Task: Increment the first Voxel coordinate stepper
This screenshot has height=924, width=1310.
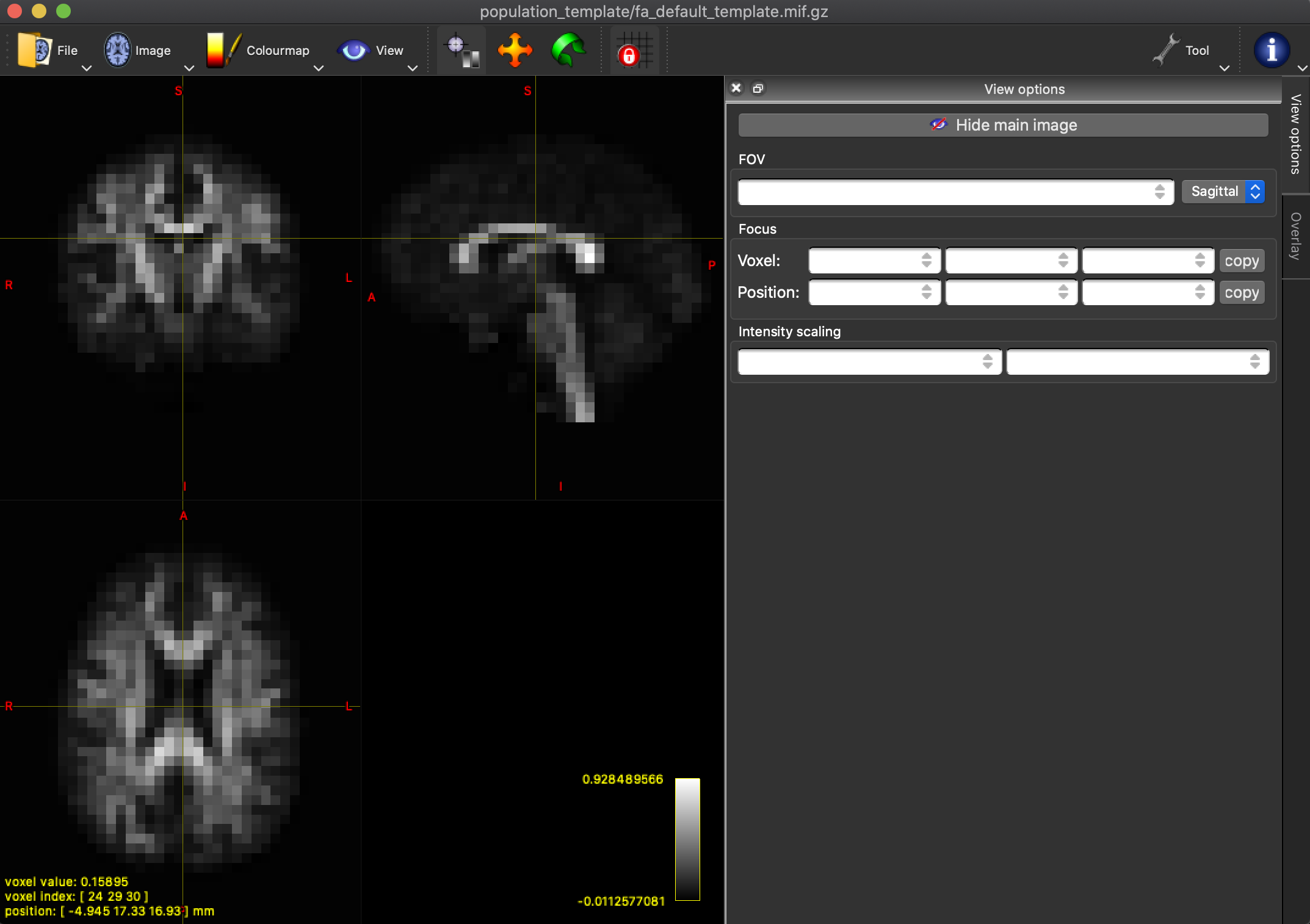Action: point(928,256)
